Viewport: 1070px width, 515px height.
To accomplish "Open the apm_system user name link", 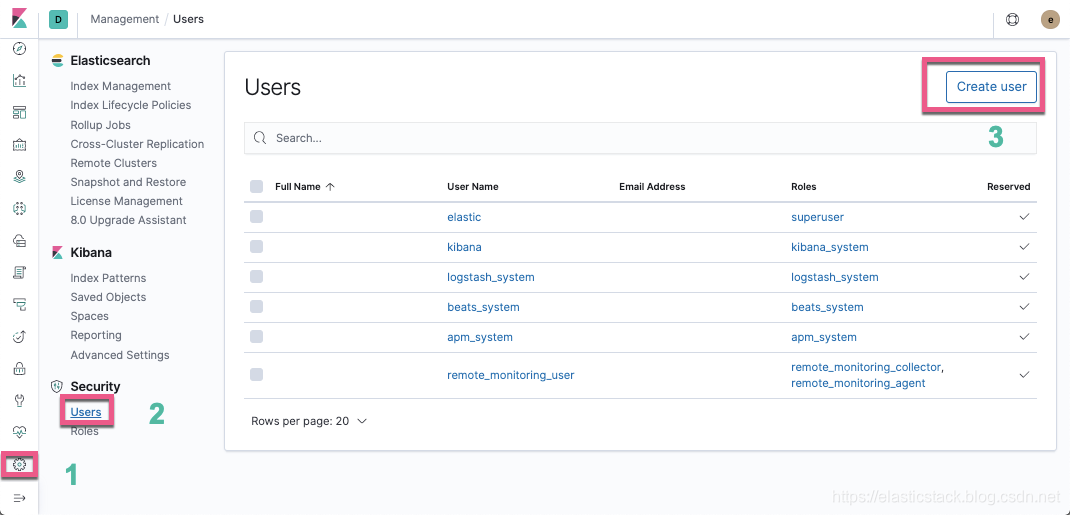I will click(x=480, y=337).
